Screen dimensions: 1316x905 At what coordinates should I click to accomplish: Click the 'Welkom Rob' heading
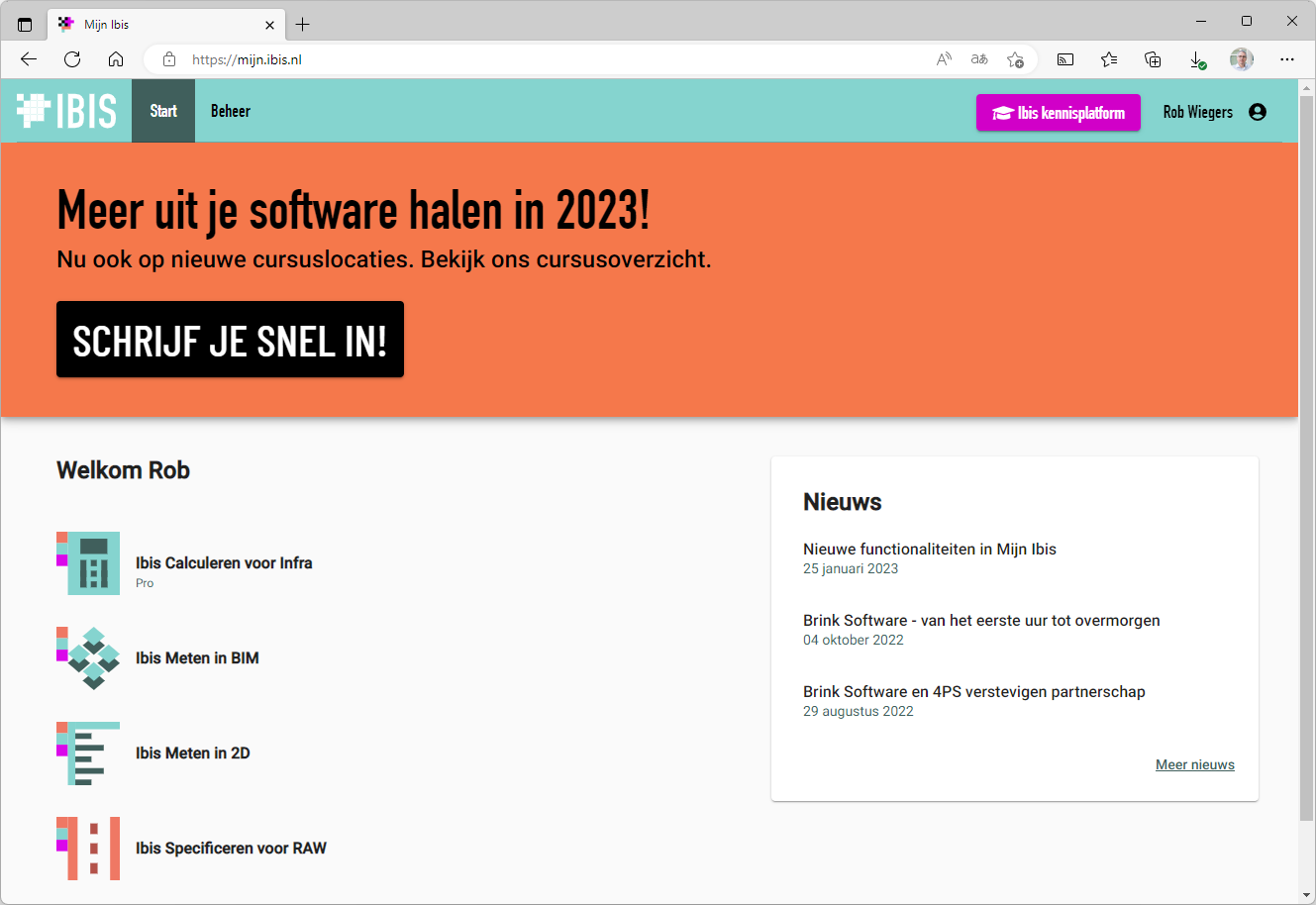tap(123, 470)
